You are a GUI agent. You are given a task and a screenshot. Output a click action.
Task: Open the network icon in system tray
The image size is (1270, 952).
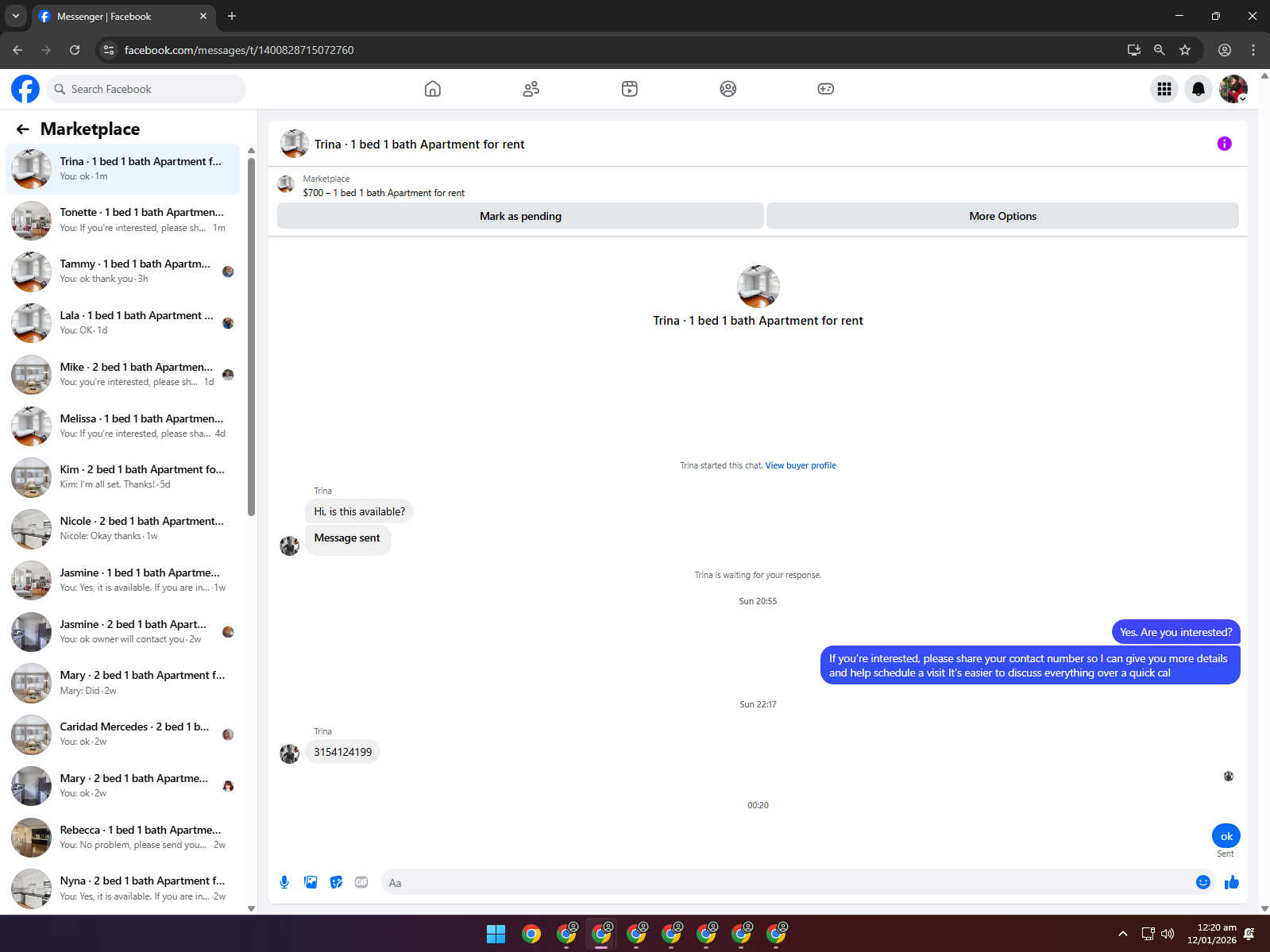click(x=1148, y=934)
